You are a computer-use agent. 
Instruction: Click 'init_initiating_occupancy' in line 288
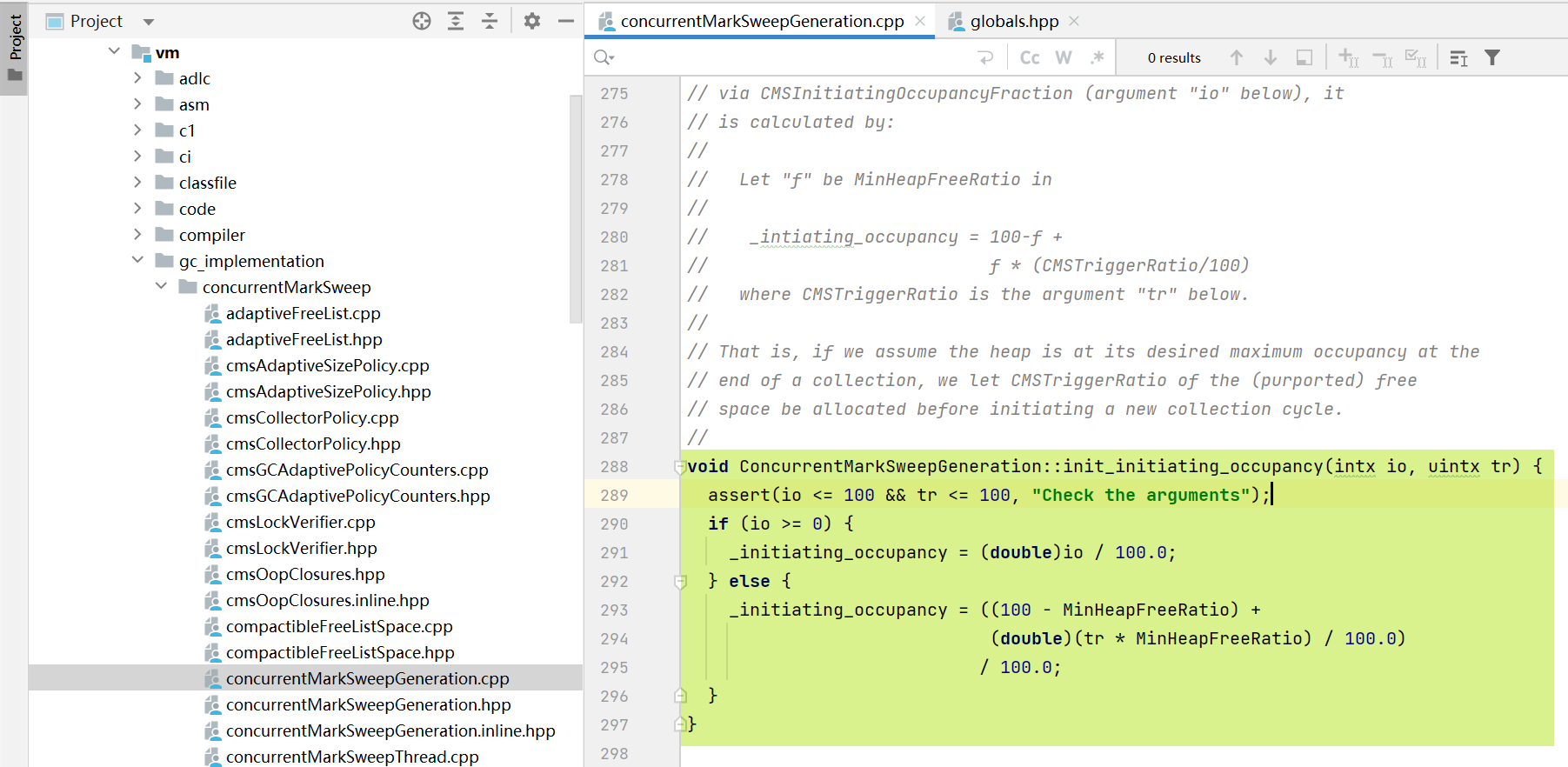pyautogui.click(x=1193, y=466)
